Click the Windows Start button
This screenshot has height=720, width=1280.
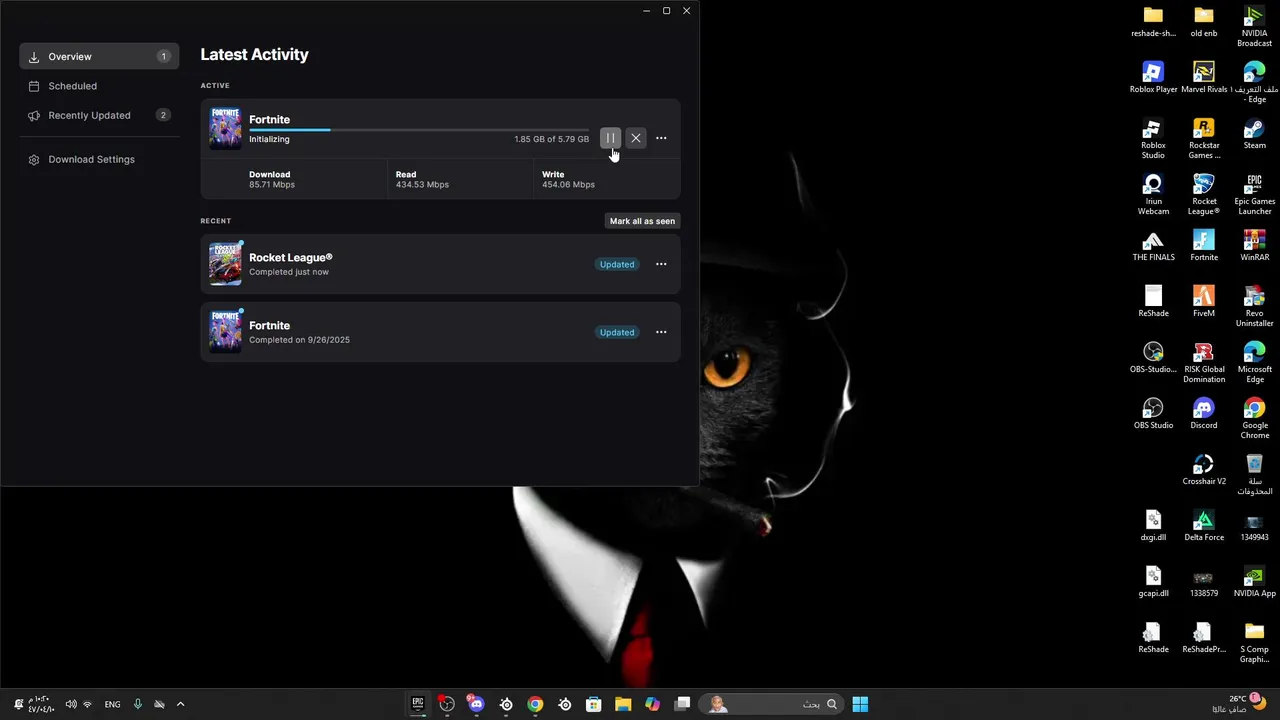coord(860,704)
